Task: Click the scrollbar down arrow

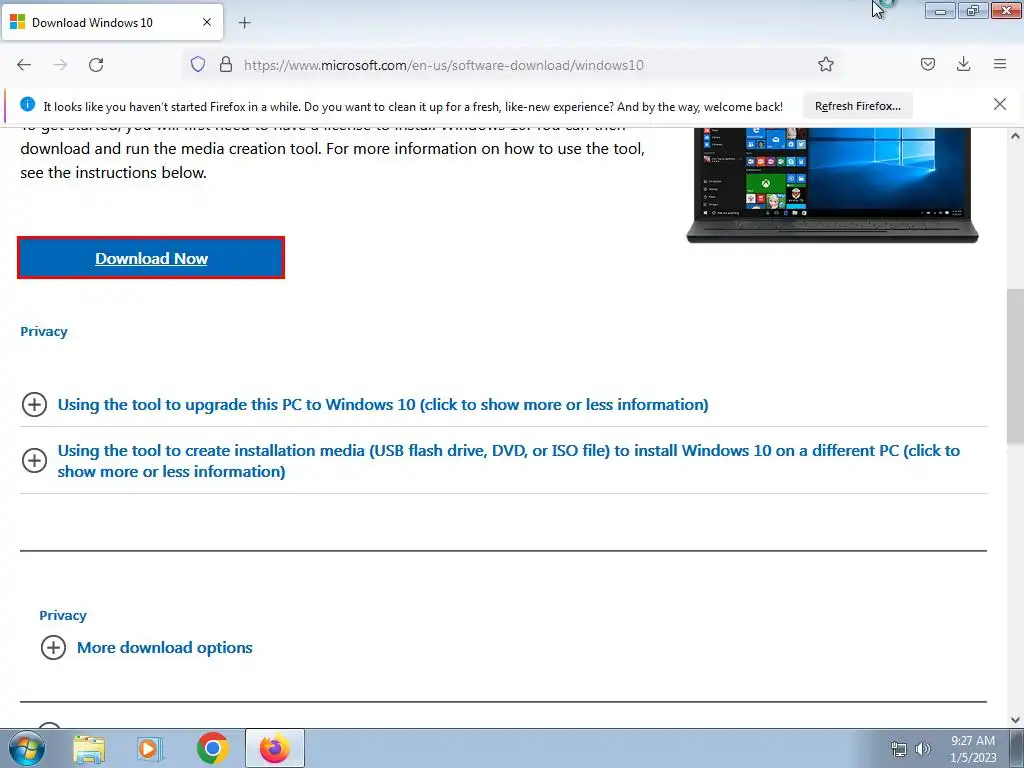Action: coord(1015,720)
